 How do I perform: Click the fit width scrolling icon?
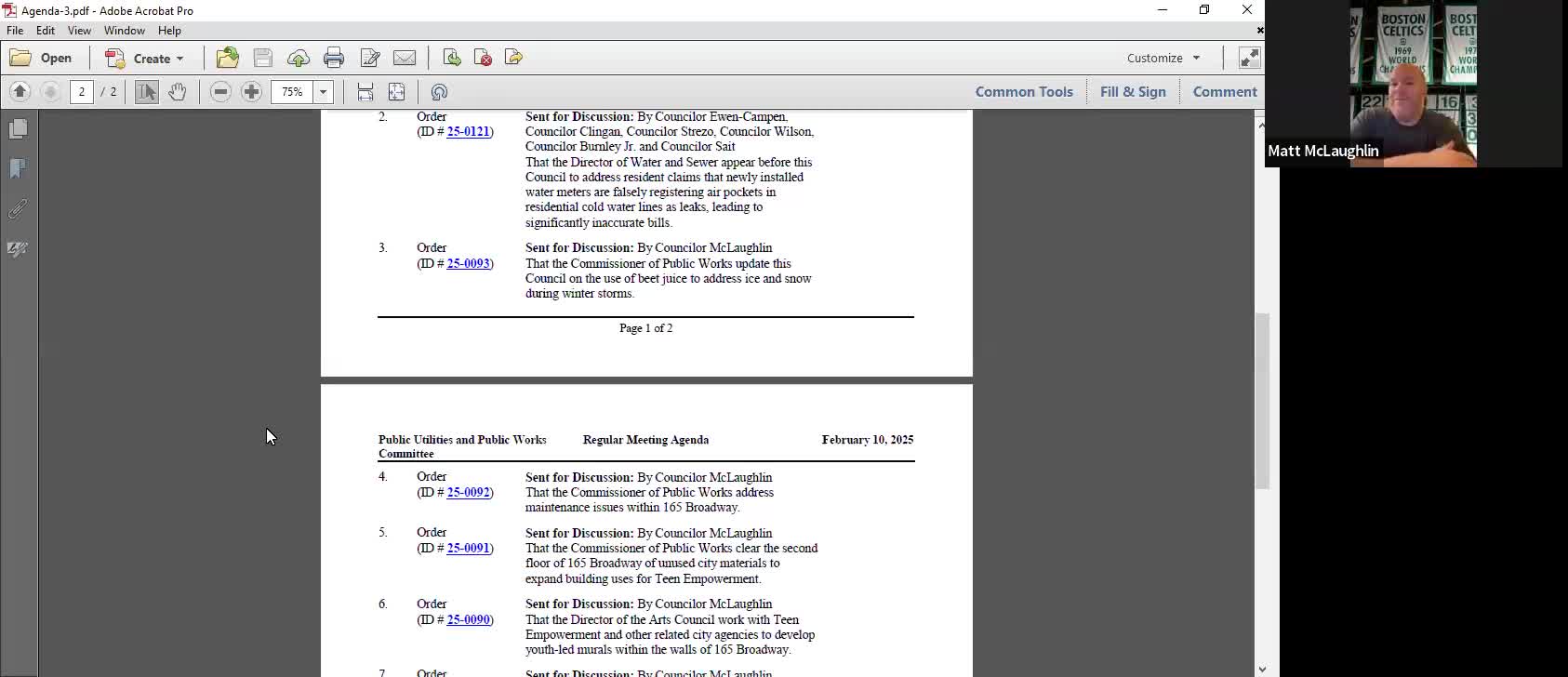pyautogui.click(x=365, y=91)
